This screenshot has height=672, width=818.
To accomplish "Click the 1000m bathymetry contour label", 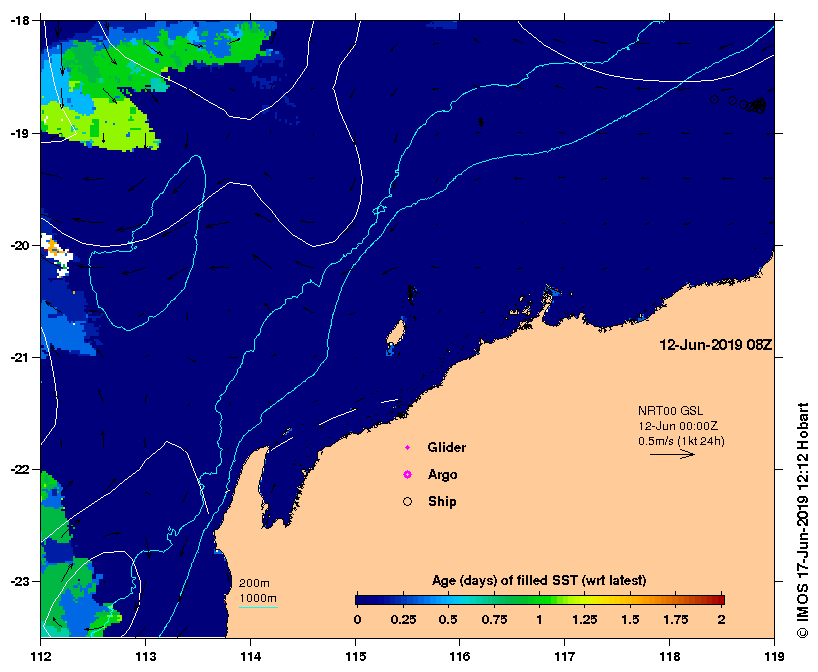I will click(258, 598).
